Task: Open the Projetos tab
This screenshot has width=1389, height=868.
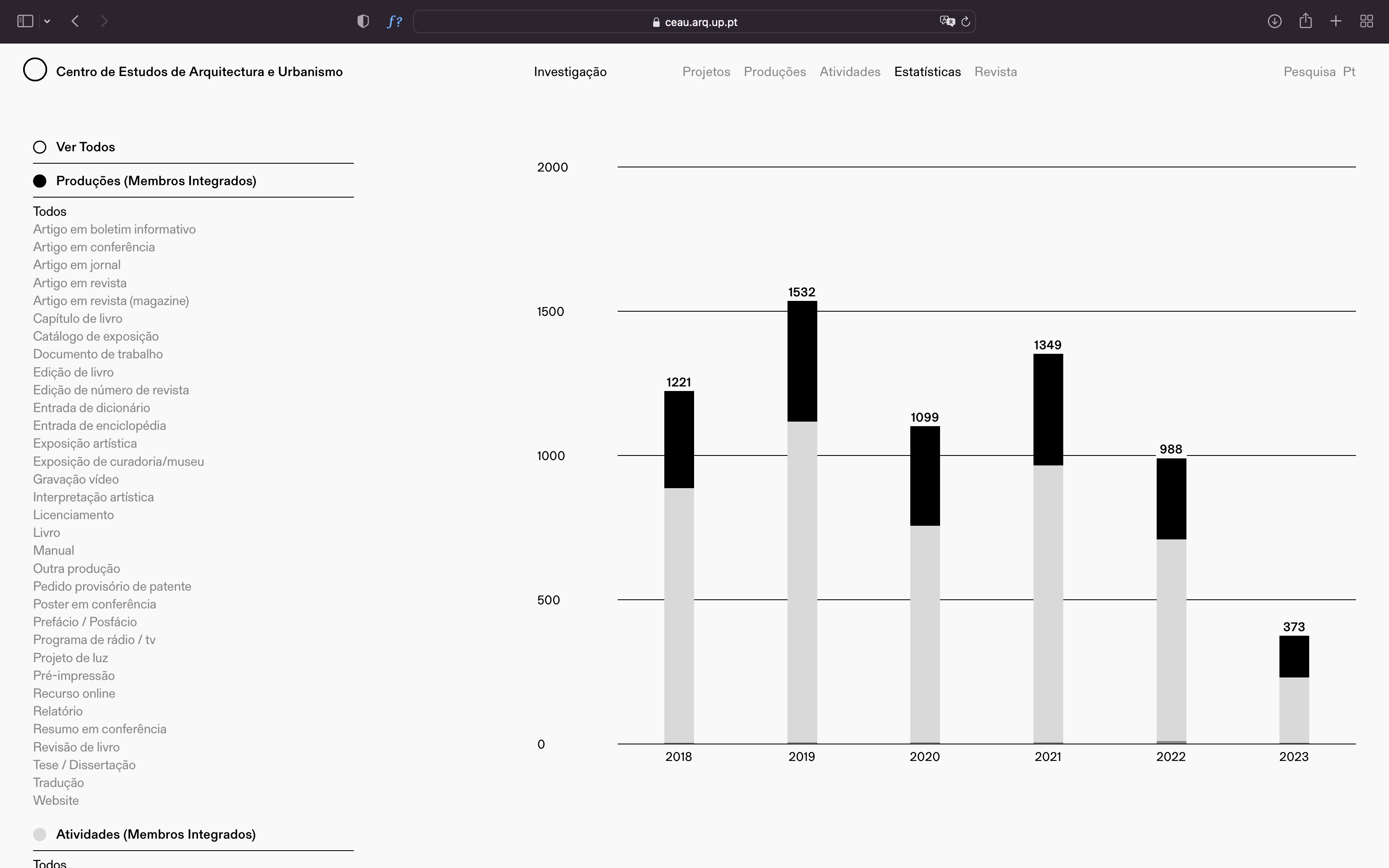Action: [x=706, y=72]
